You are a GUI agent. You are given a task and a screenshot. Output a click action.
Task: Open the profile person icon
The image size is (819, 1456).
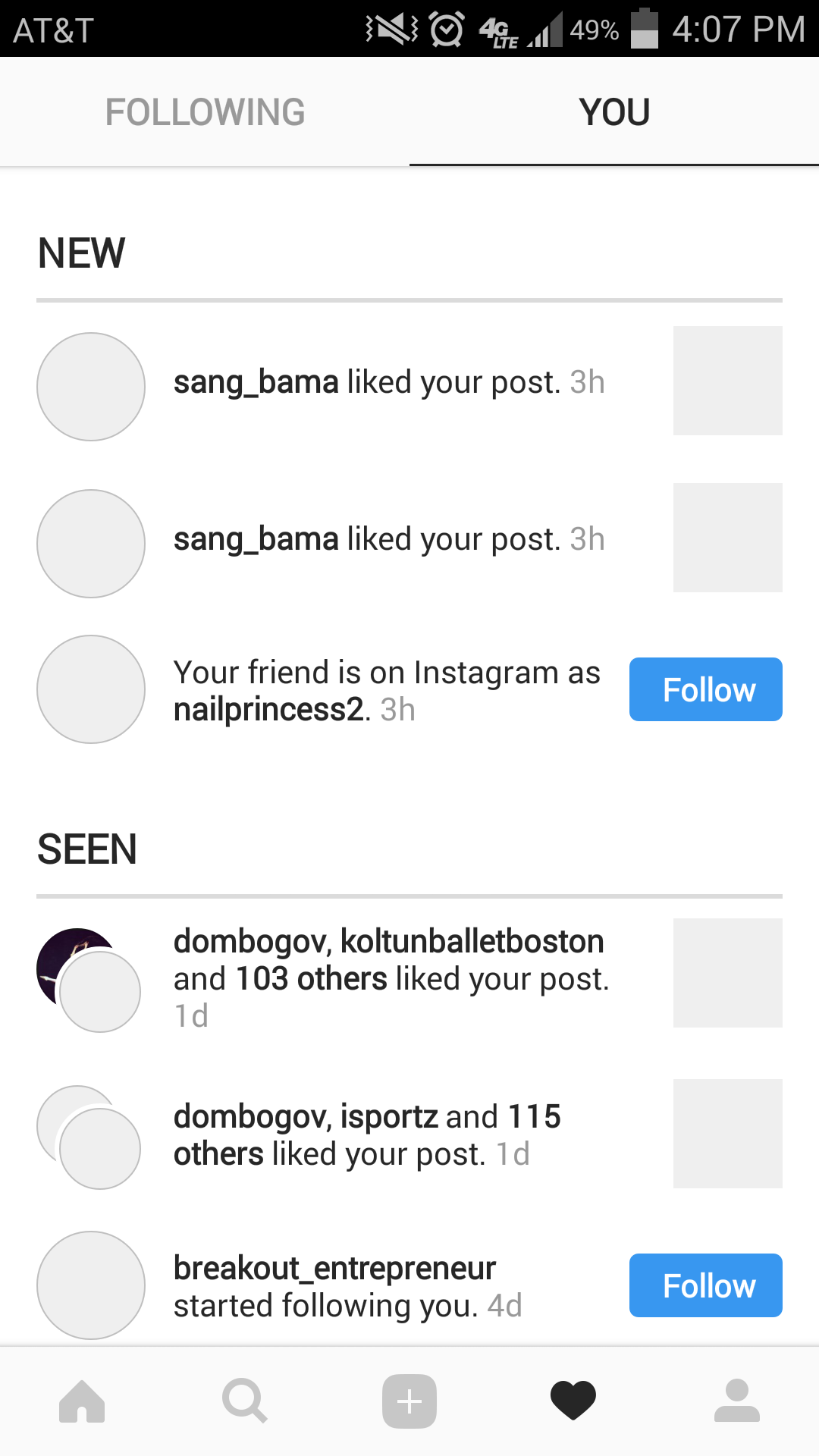736,1401
